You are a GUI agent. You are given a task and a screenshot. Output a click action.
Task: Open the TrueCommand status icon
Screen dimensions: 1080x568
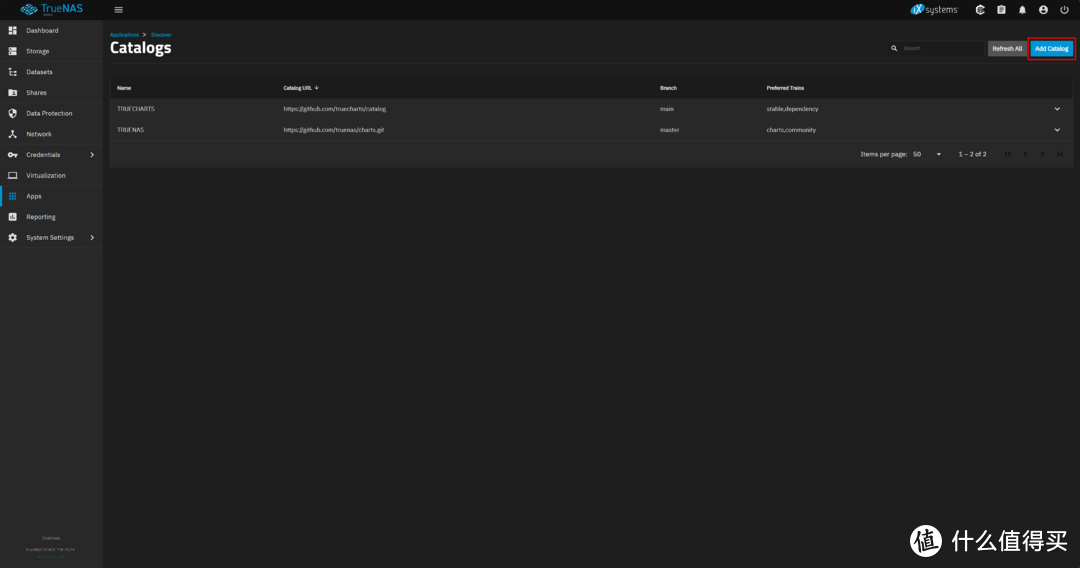[980, 10]
